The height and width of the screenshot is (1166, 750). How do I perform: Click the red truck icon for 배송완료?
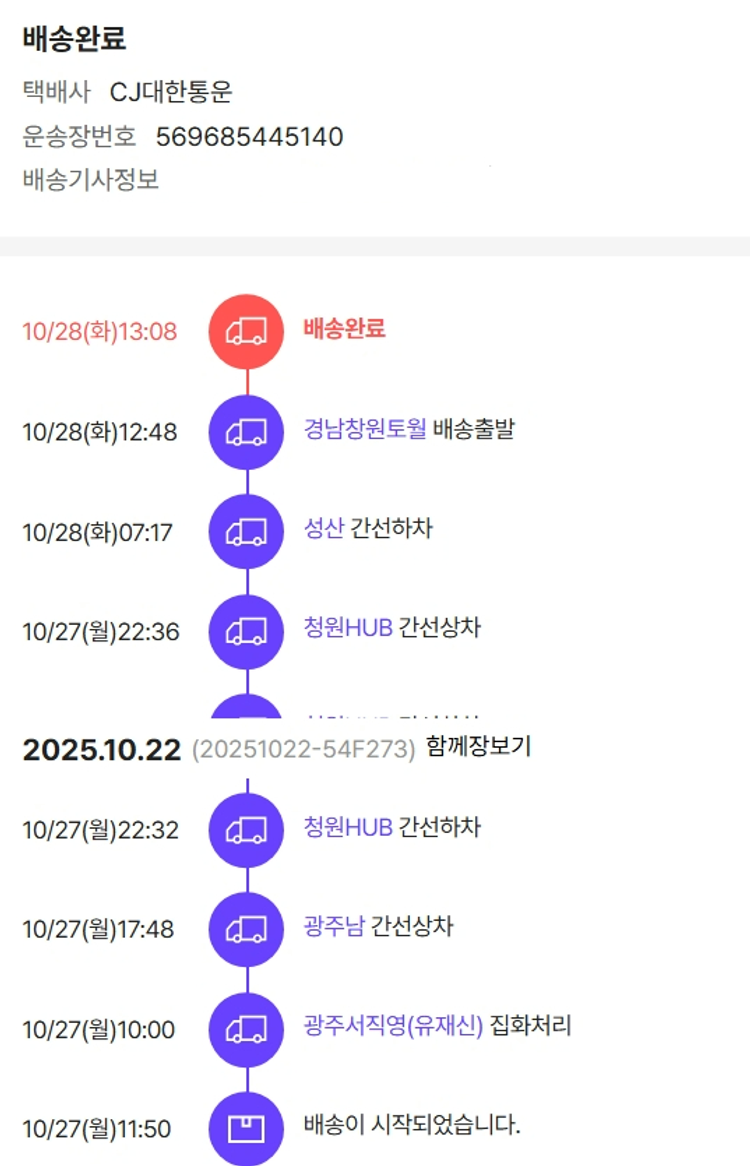[246, 332]
